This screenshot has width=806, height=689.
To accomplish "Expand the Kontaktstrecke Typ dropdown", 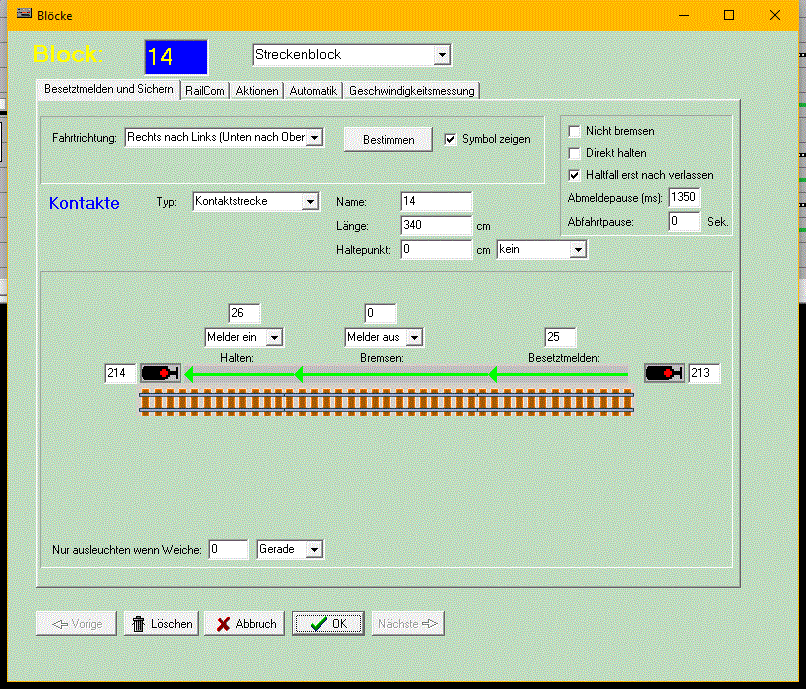I will pyautogui.click(x=310, y=202).
